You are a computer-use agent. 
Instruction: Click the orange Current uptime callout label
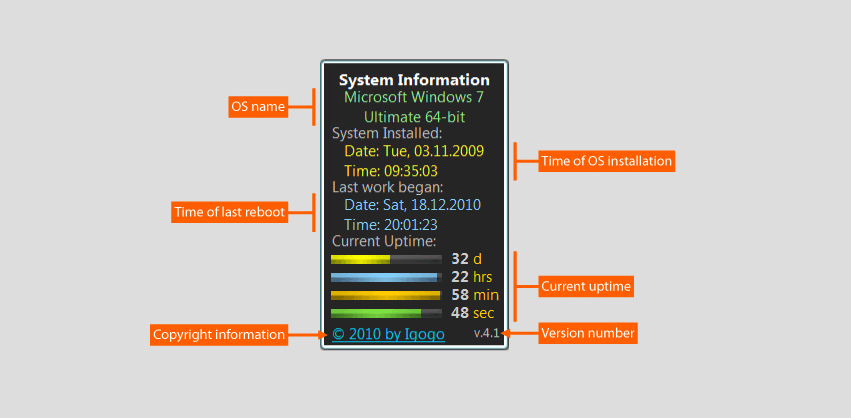(586, 287)
